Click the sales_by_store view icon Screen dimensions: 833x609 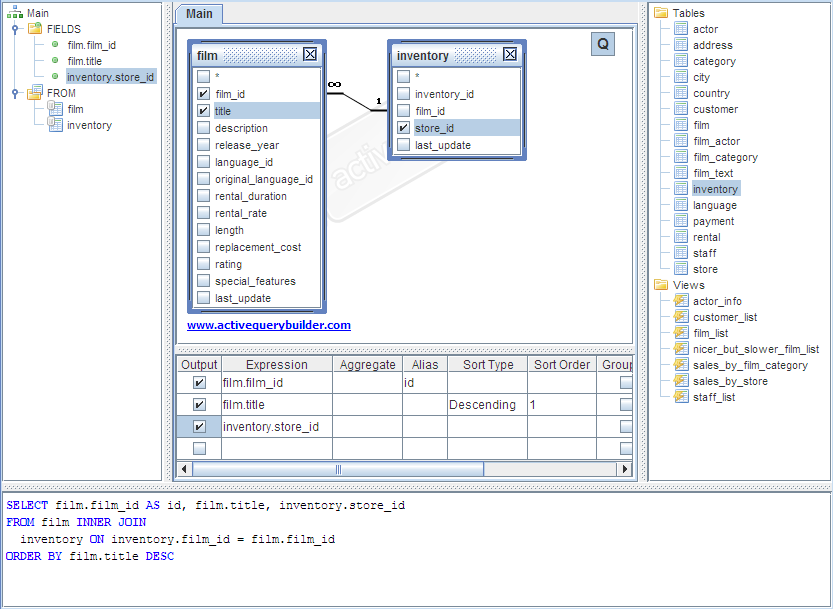pyautogui.click(x=681, y=380)
